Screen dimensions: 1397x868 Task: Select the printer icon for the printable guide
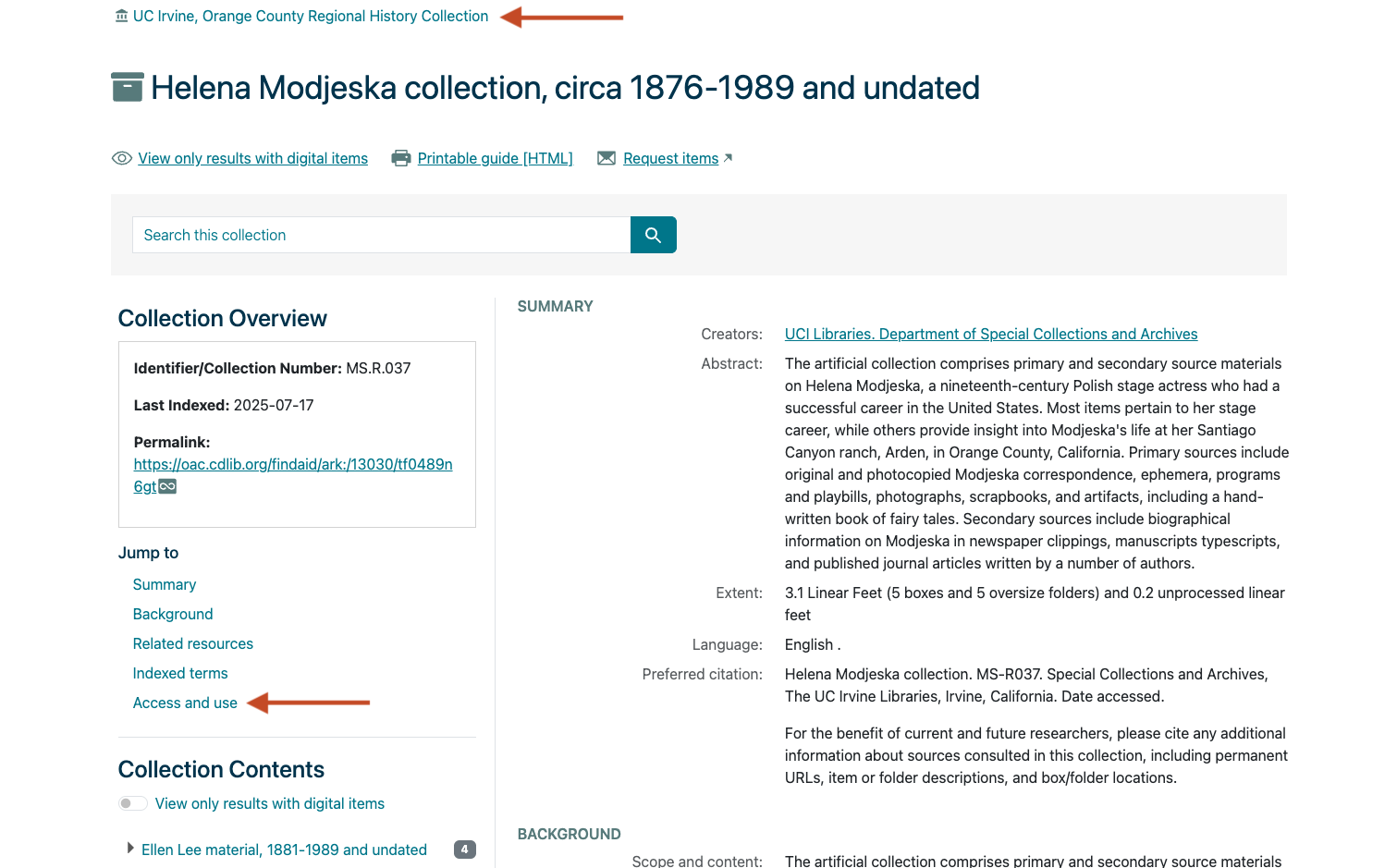(x=400, y=158)
